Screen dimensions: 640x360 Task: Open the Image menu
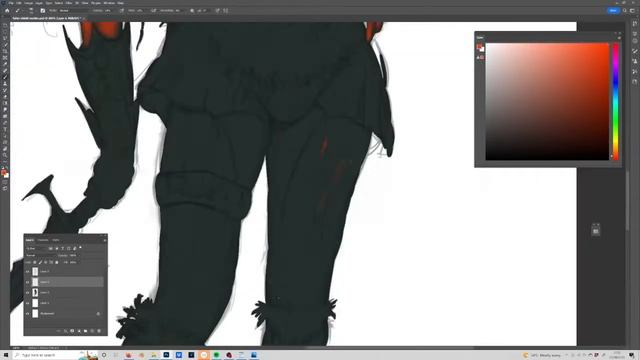point(28,3)
